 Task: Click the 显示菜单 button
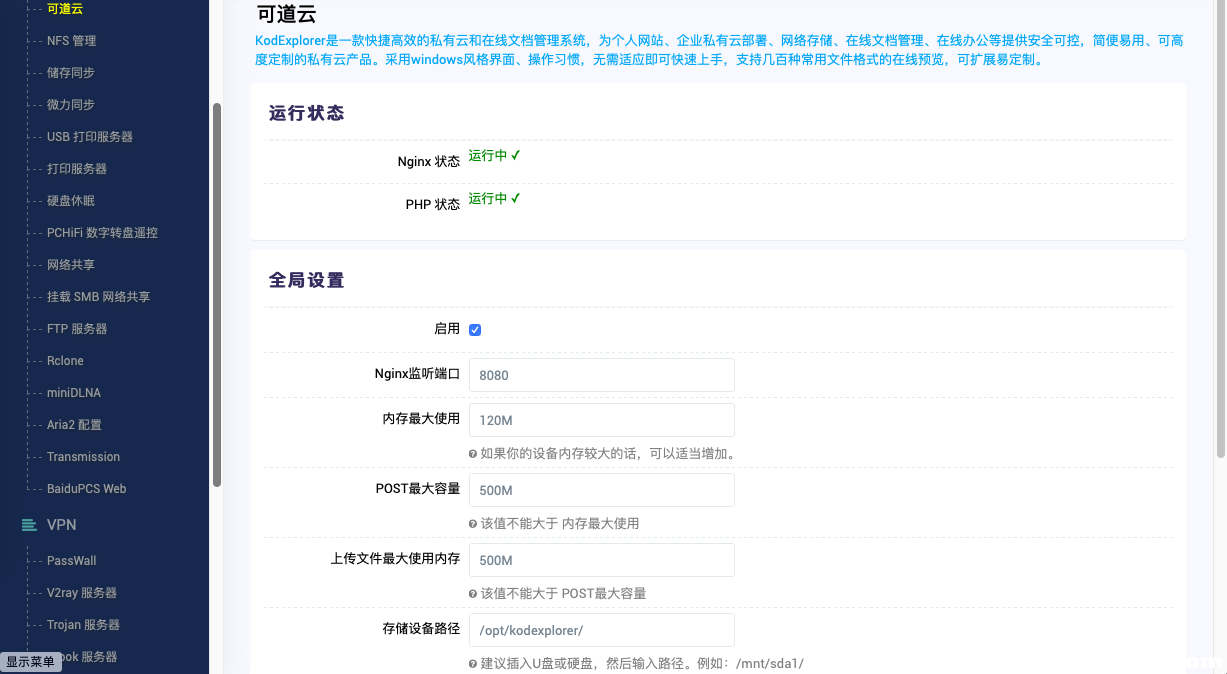click(30, 662)
